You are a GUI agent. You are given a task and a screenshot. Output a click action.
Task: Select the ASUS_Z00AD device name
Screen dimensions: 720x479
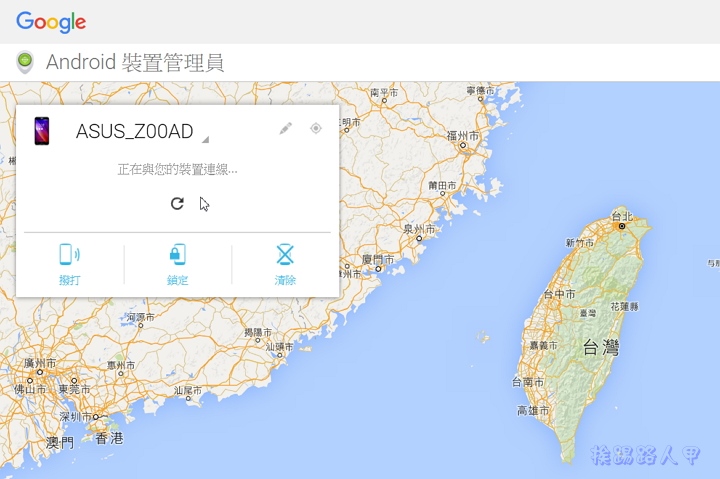point(134,132)
